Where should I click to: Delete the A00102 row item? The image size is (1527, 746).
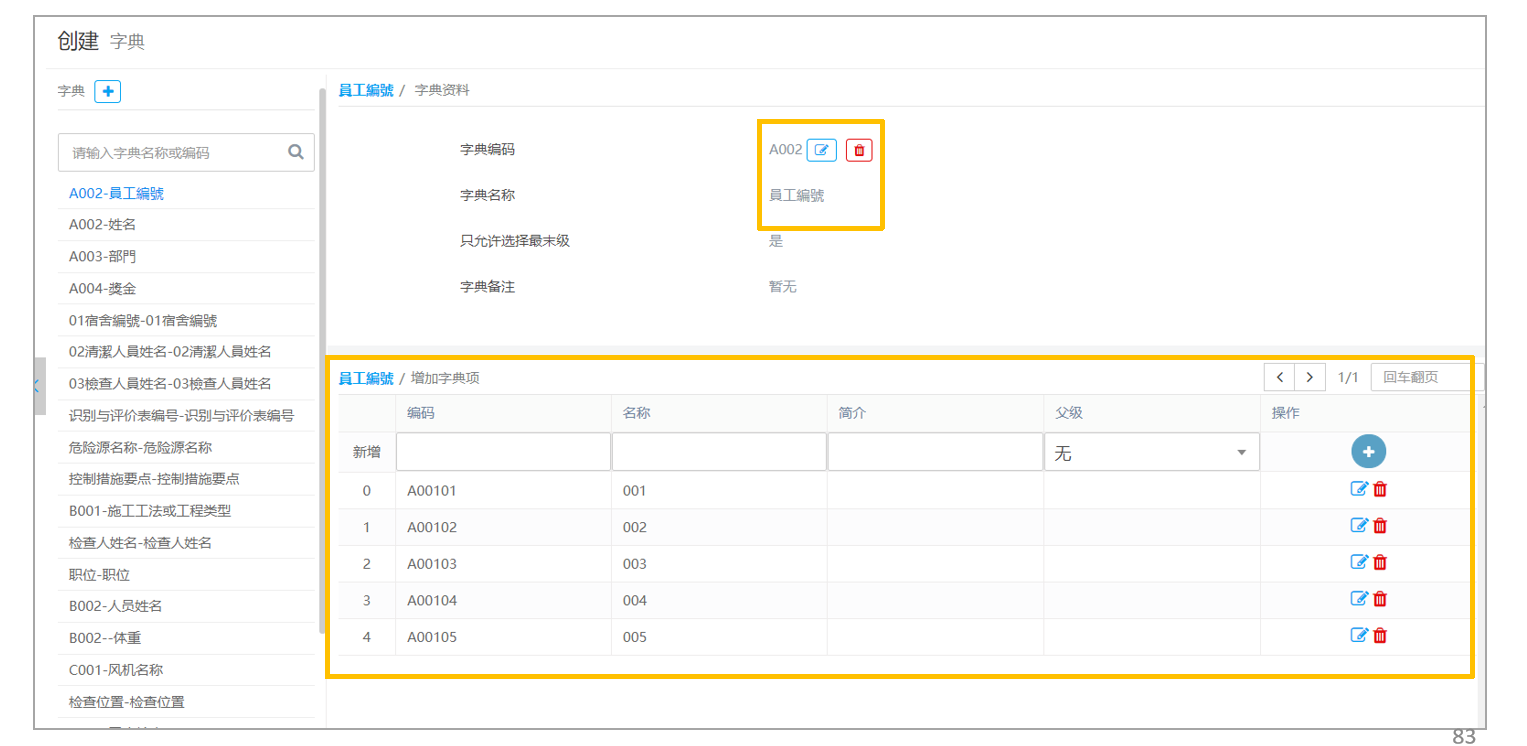[x=1380, y=526]
